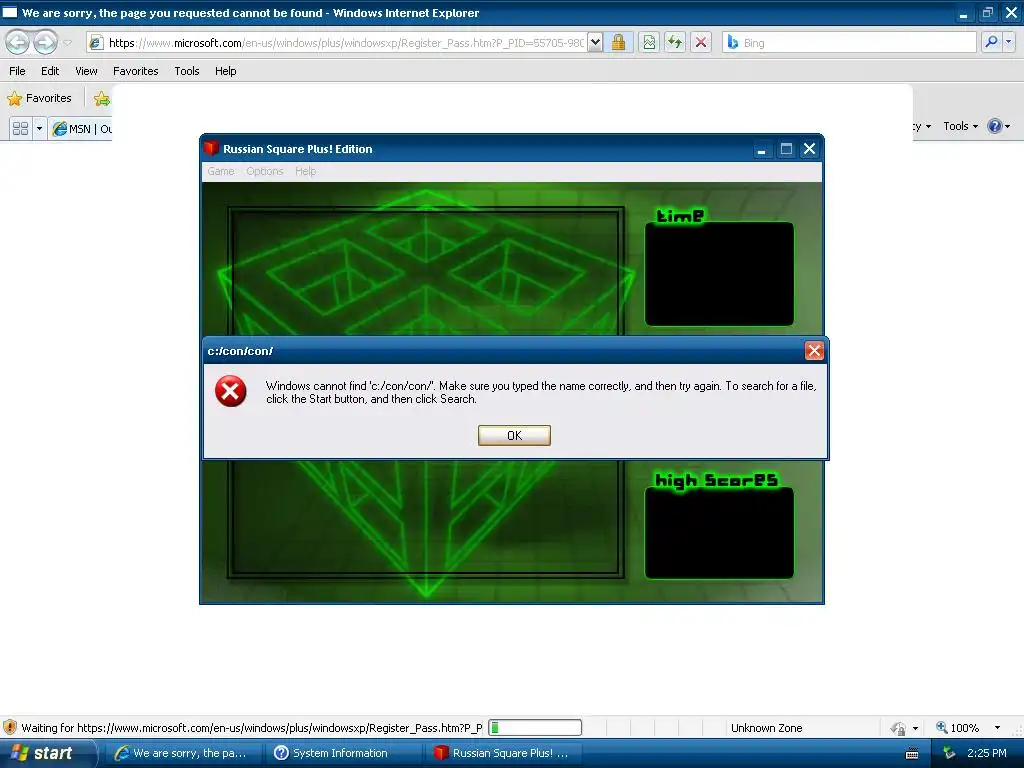Click the on-screen keyboard tray icon

[912, 754]
